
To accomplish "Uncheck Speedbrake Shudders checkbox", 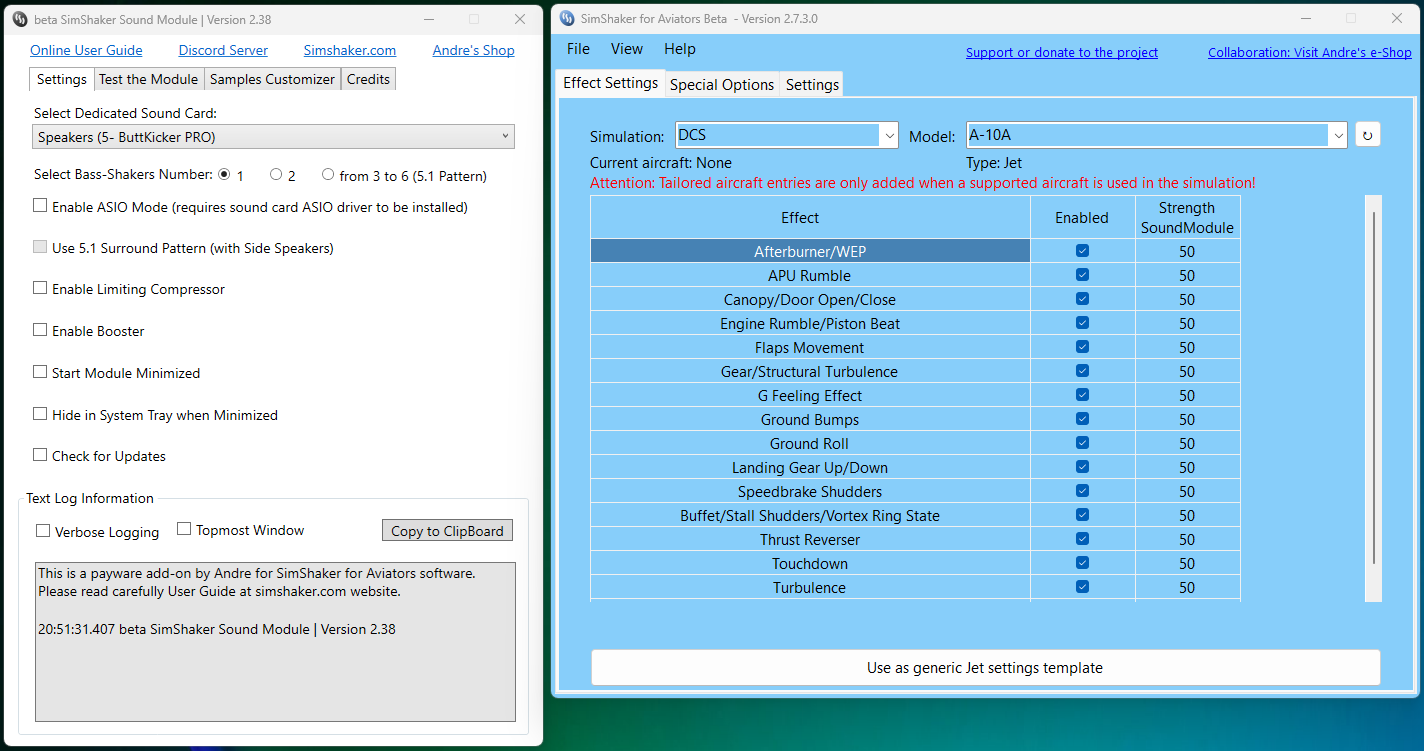I will click(x=1082, y=491).
